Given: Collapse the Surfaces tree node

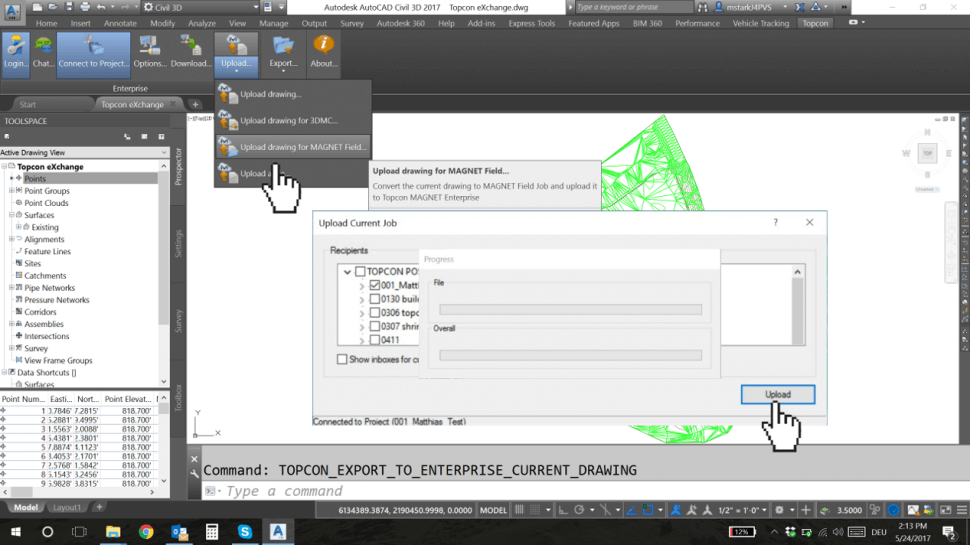Looking at the screenshot, I should [11, 215].
